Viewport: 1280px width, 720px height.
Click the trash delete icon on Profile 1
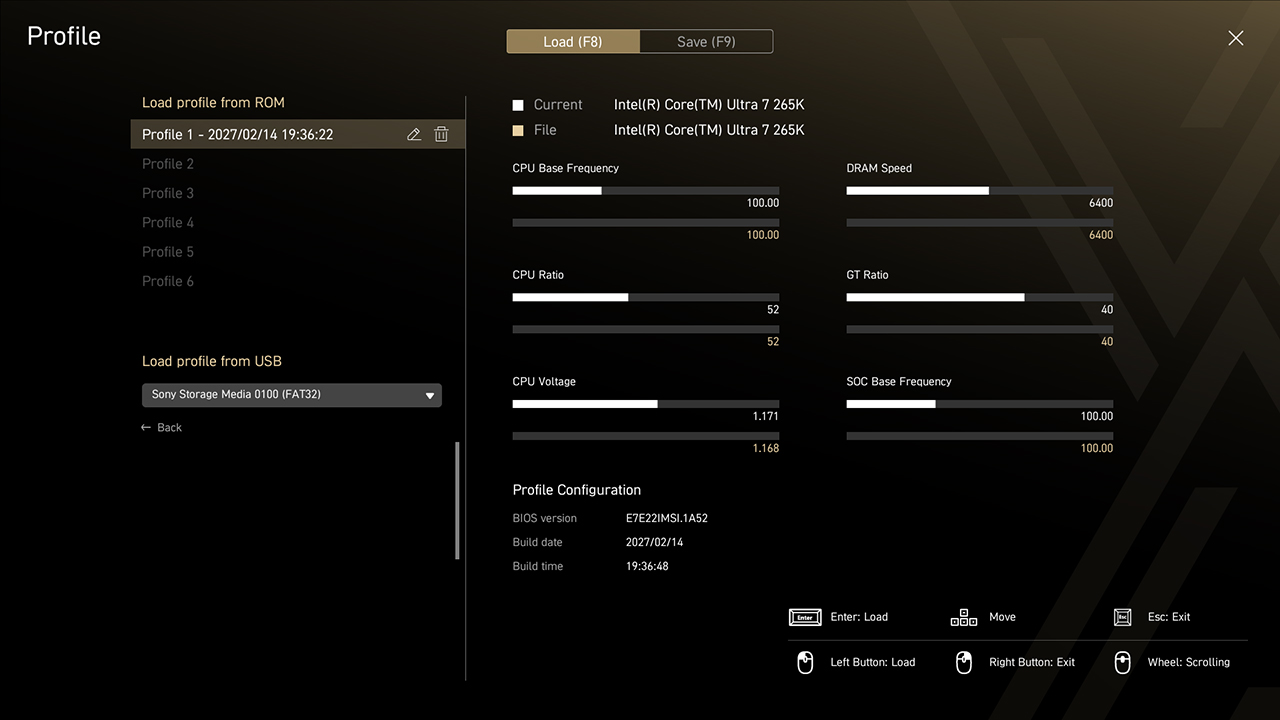click(x=441, y=134)
